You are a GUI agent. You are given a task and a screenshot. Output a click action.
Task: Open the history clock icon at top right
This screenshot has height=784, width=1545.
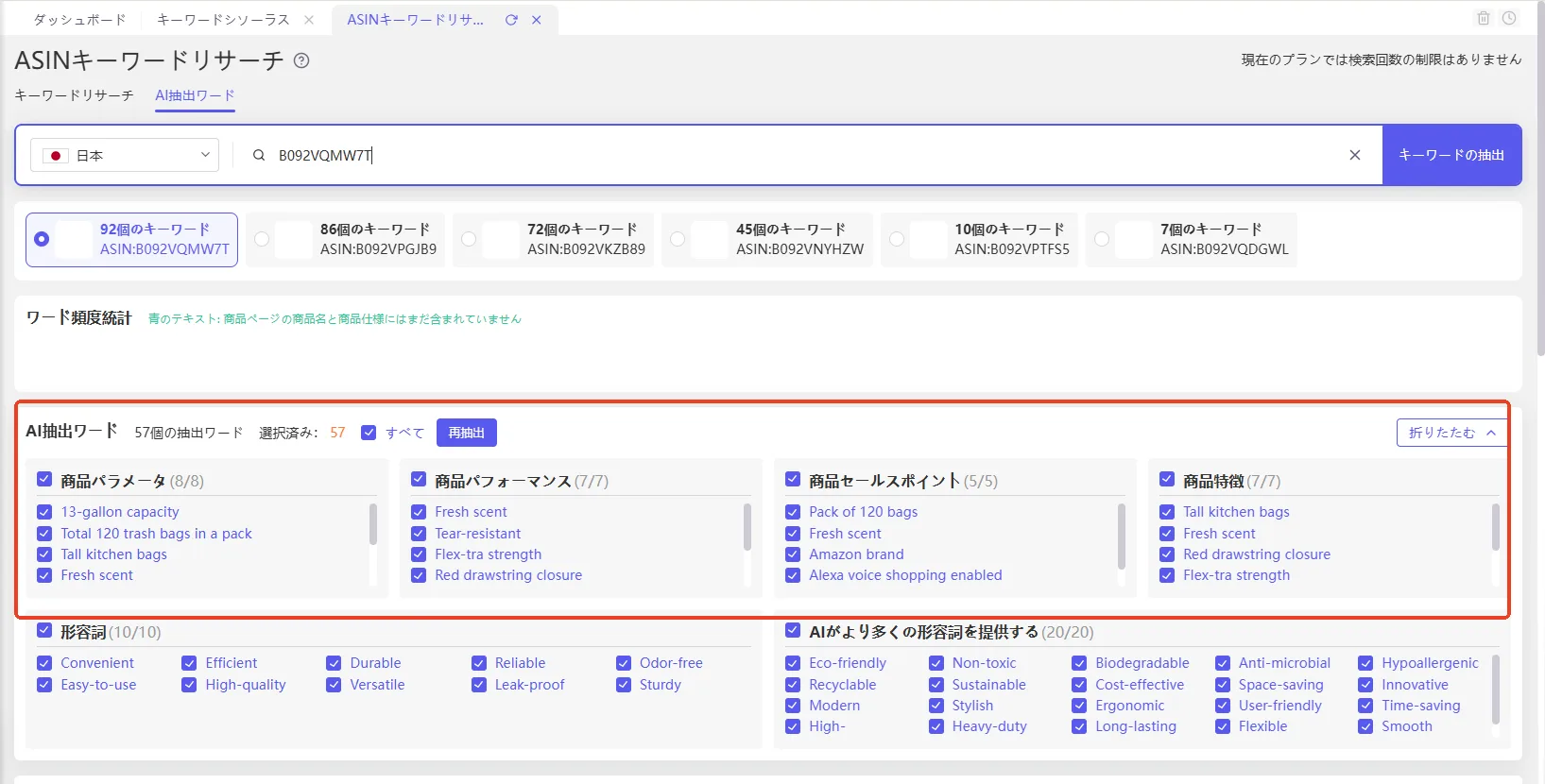pyautogui.click(x=1509, y=18)
